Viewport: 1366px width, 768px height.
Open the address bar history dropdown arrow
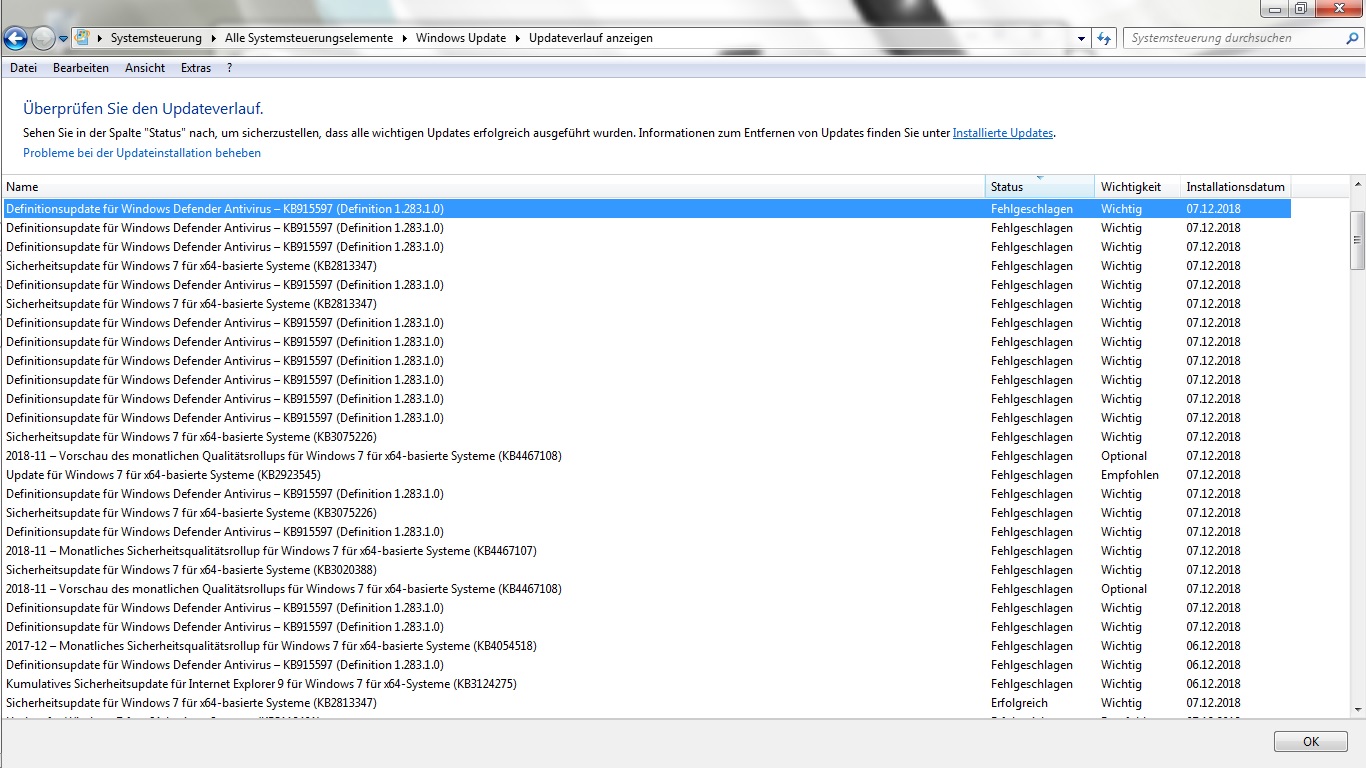tap(1082, 38)
